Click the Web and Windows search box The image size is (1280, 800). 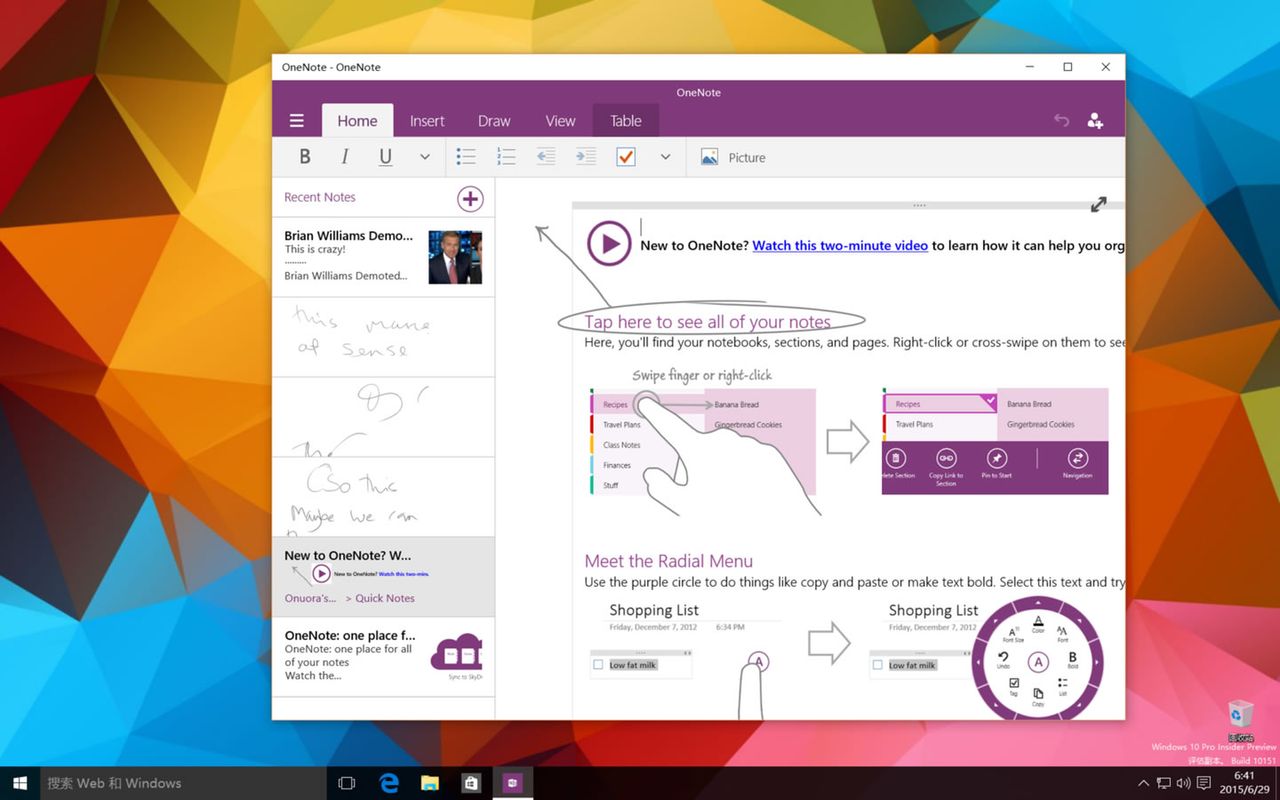point(183,783)
